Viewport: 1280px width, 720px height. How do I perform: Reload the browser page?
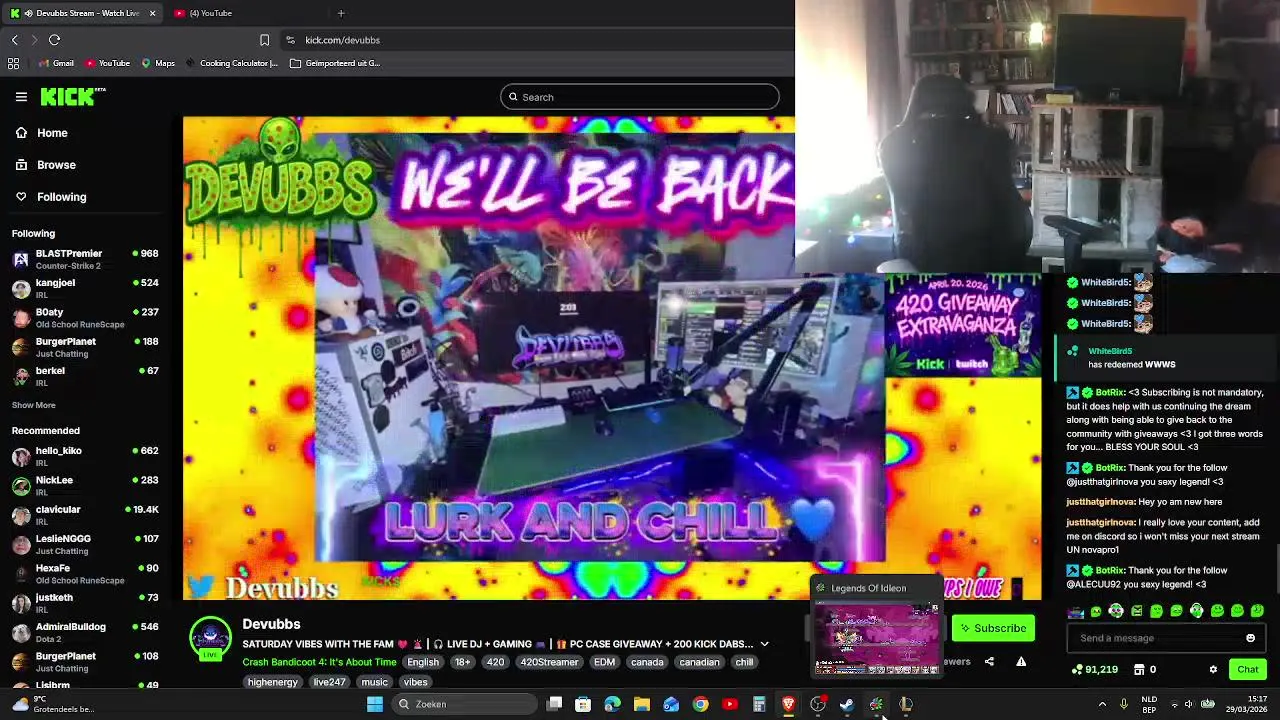pos(54,40)
